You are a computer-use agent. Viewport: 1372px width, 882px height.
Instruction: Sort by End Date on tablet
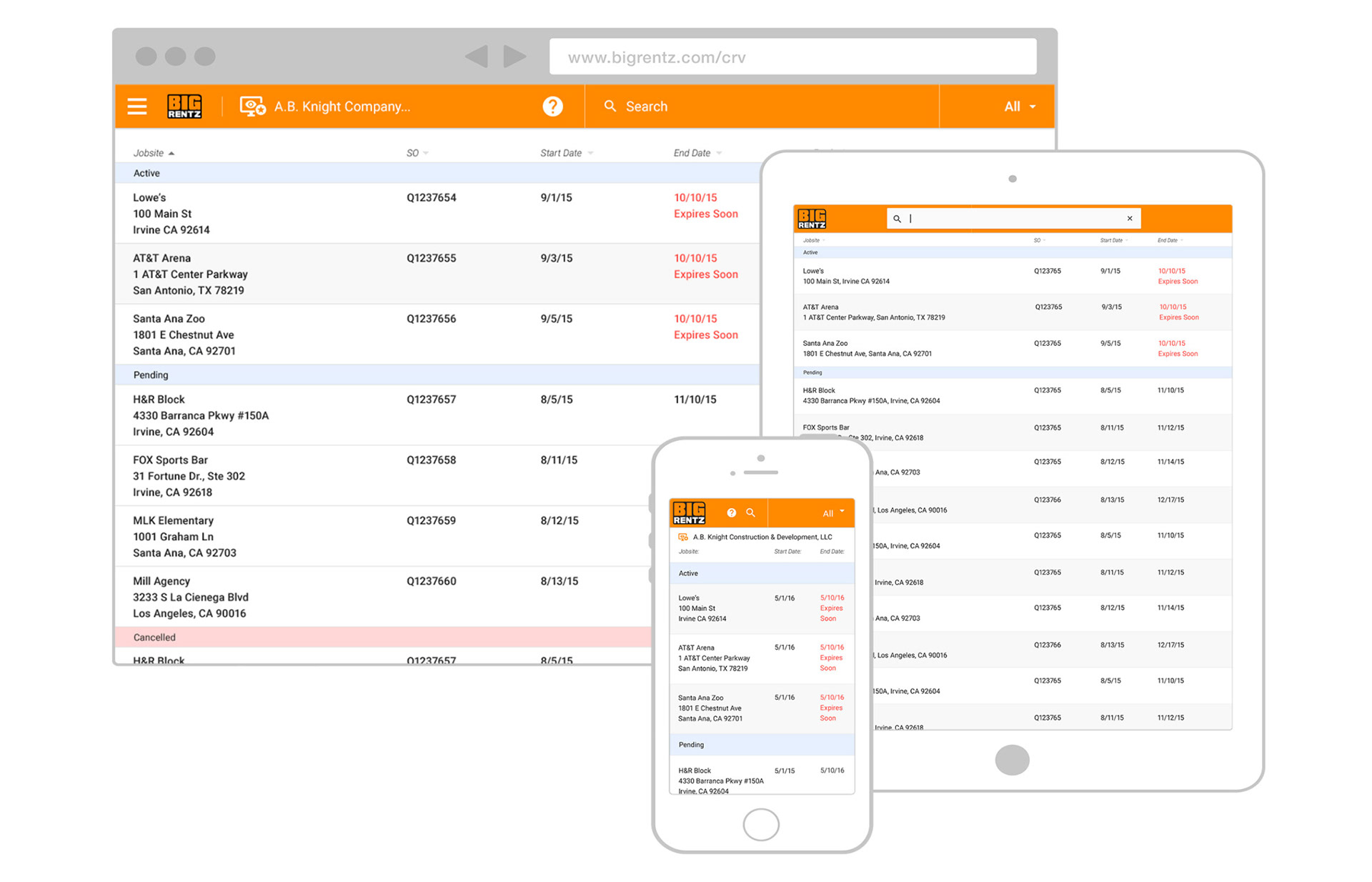click(x=1170, y=240)
